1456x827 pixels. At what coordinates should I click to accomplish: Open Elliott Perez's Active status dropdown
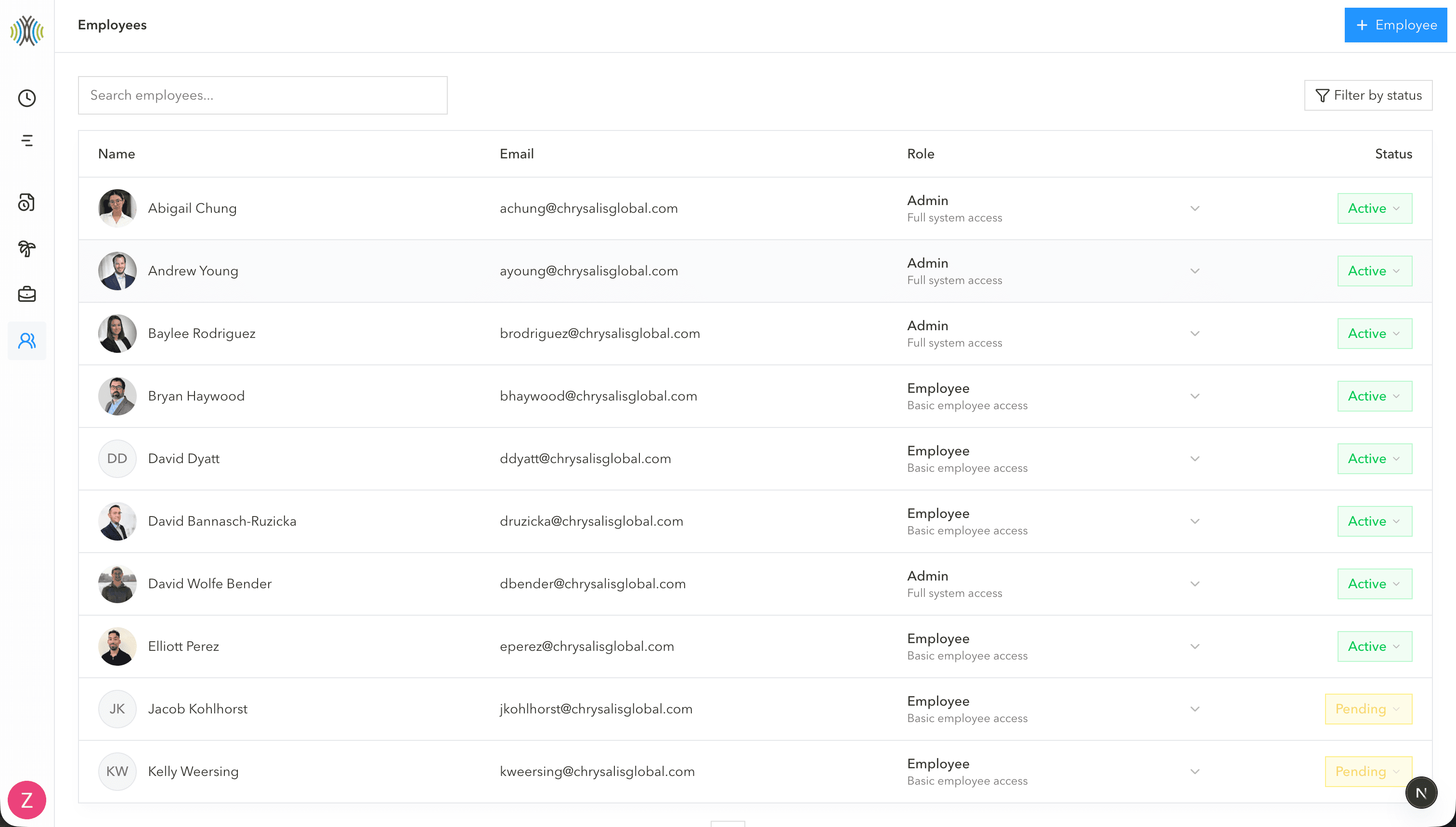click(1374, 646)
